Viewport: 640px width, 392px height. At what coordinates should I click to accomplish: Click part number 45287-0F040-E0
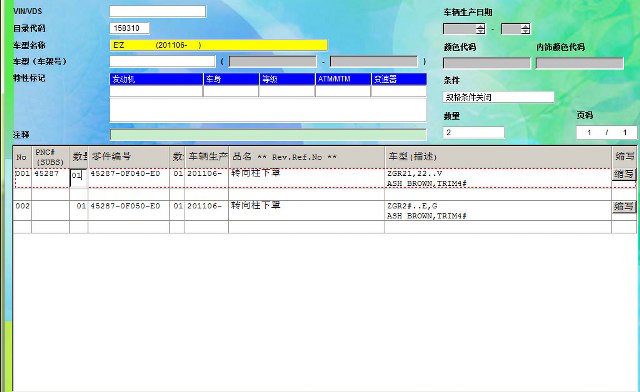pyautogui.click(x=125, y=174)
